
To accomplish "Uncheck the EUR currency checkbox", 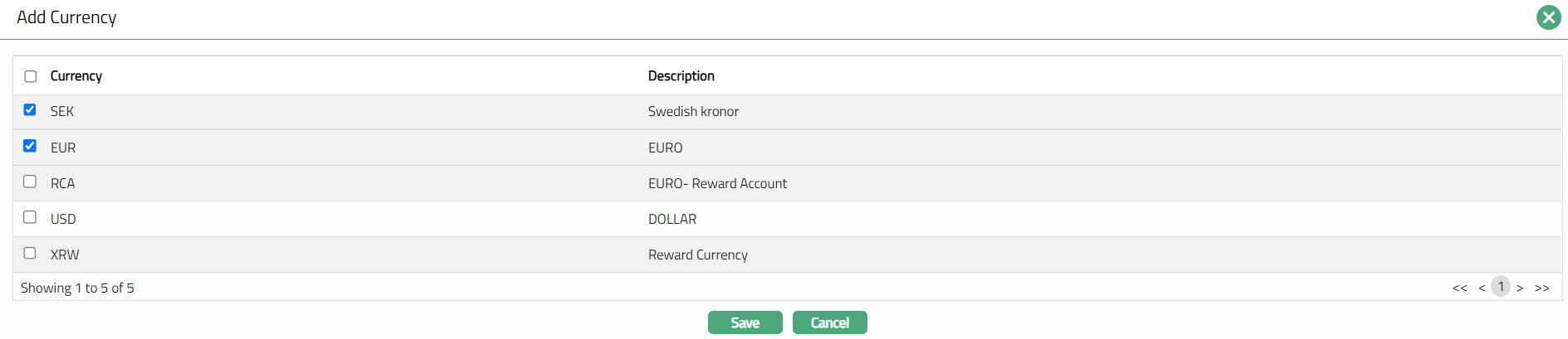I will (x=30, y=146).
